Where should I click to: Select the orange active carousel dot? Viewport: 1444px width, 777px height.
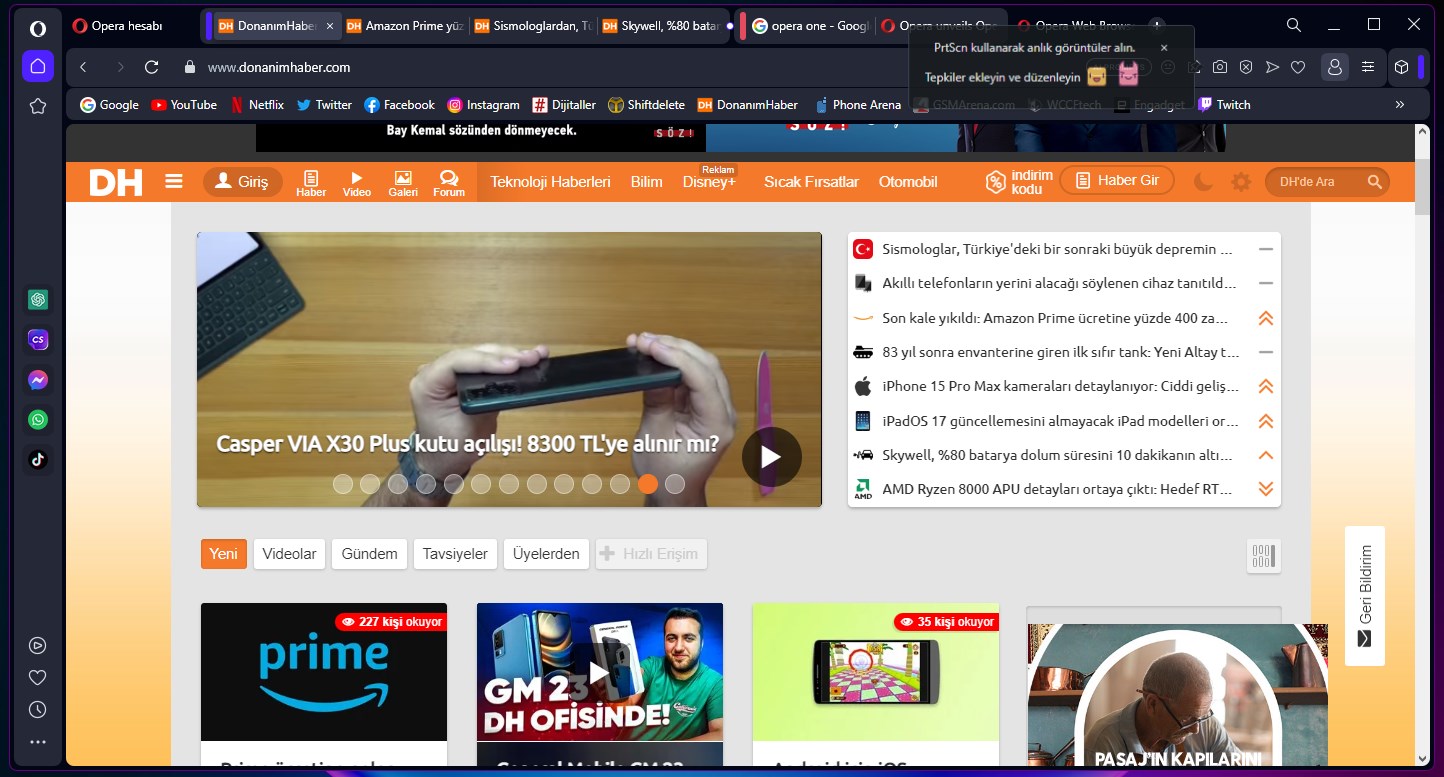click(648, 484)
